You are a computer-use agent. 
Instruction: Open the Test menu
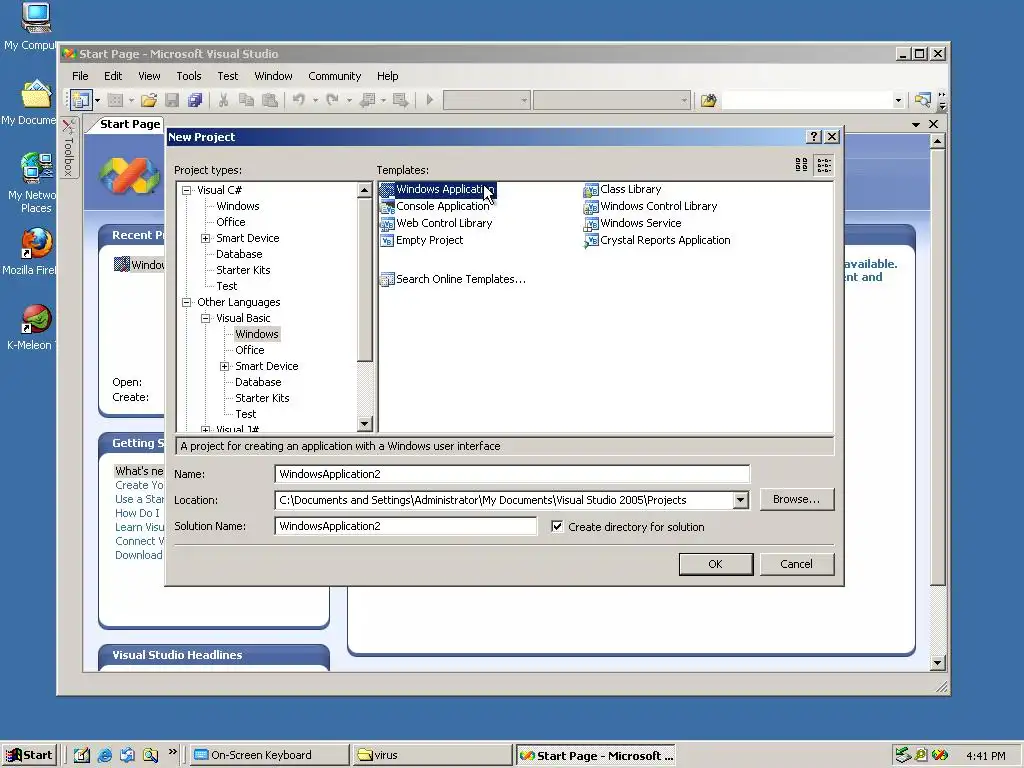pos(227,76)
